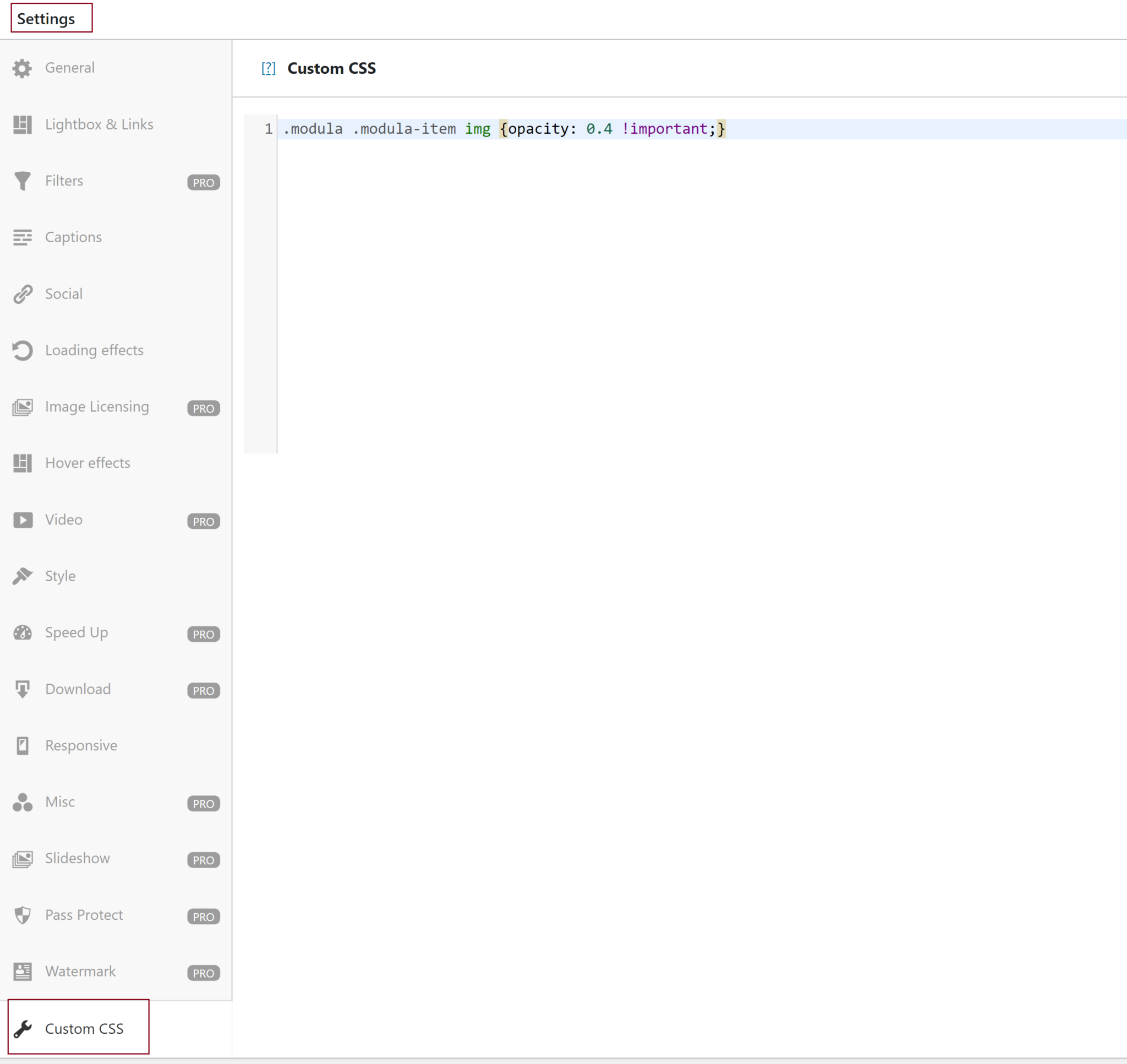Click the Lightbox & Links gallery icon
This screenshot has width=1127, height=1064.
click(x=22, y=124)
